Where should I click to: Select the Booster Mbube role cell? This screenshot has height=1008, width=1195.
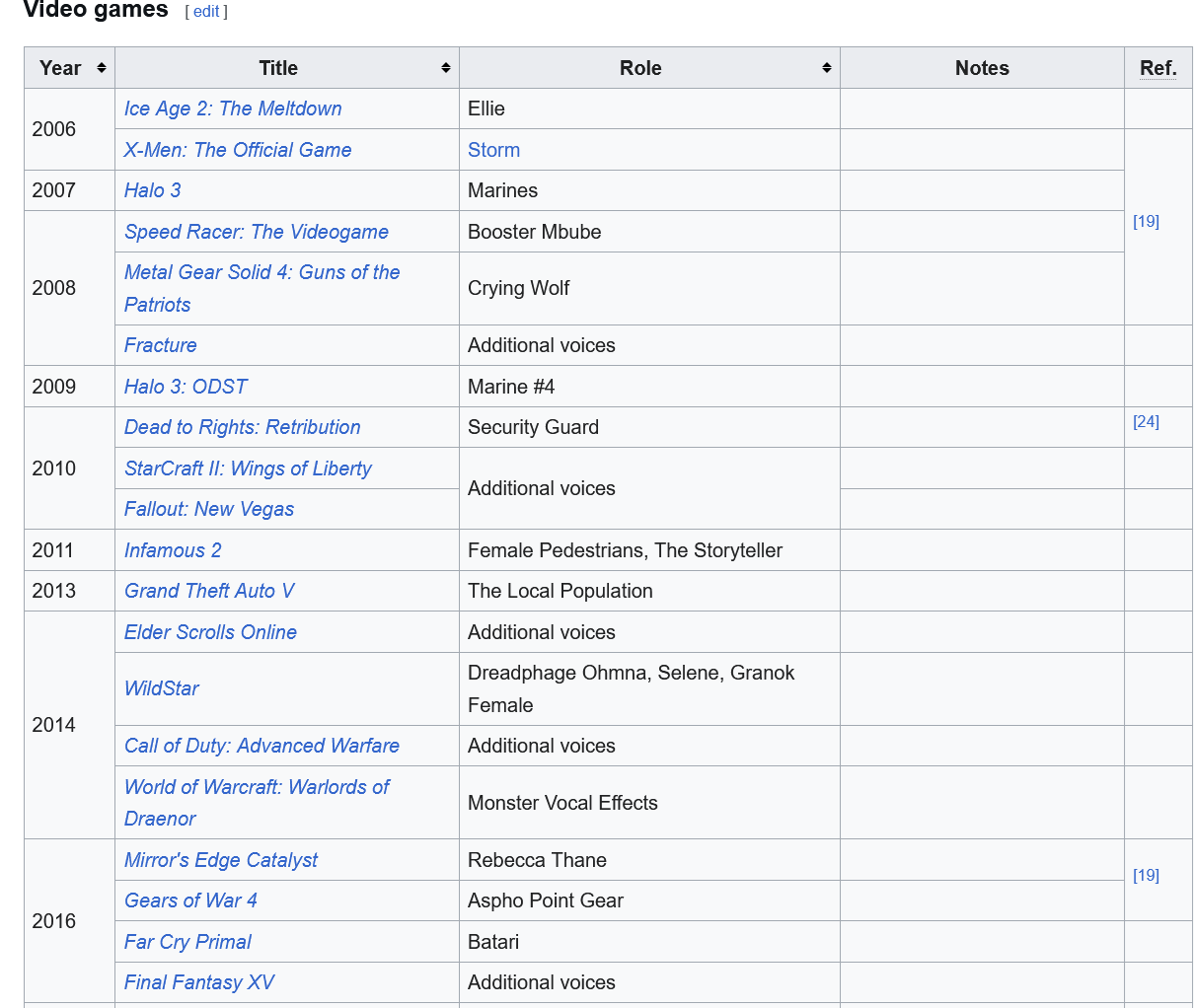pyautogui.click(x=649, y=232)
